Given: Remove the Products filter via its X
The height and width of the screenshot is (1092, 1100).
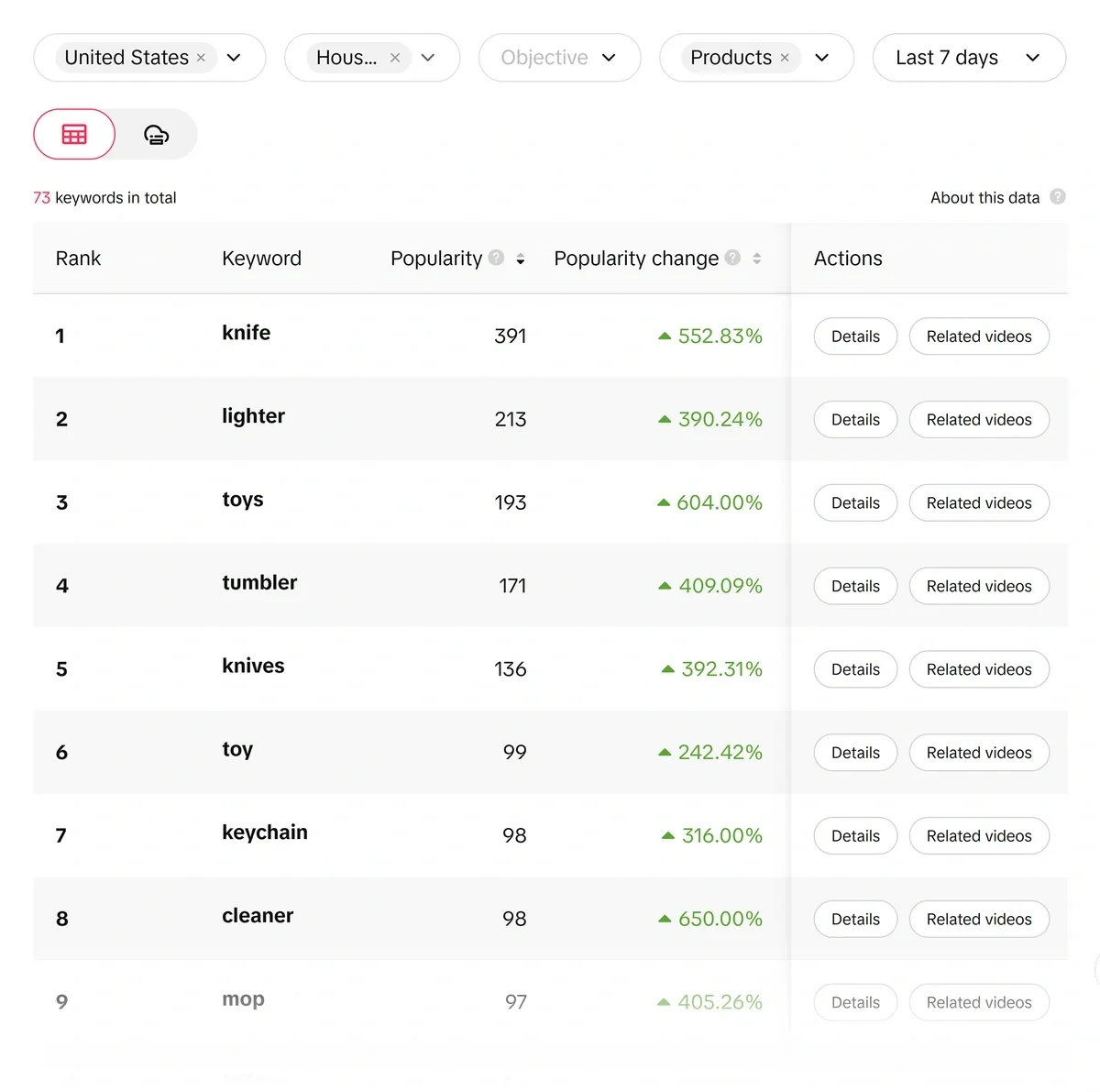Looking at the screenshot, I should 785,57.
